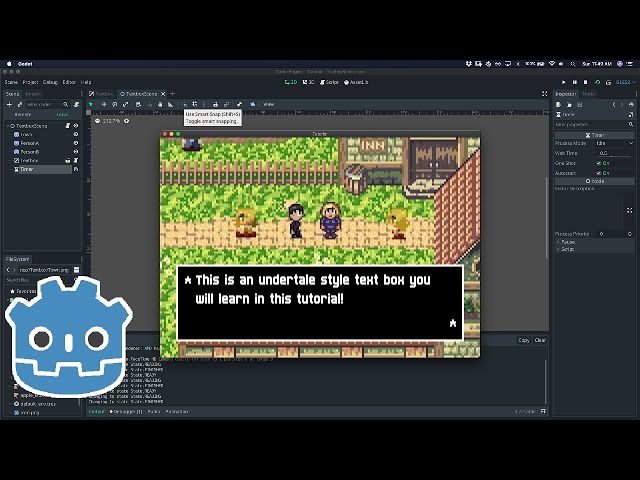The width and height of the screenshot is (640, 480).
Task: Zoom in on the 2D viewport
Action: coord(127,121)
